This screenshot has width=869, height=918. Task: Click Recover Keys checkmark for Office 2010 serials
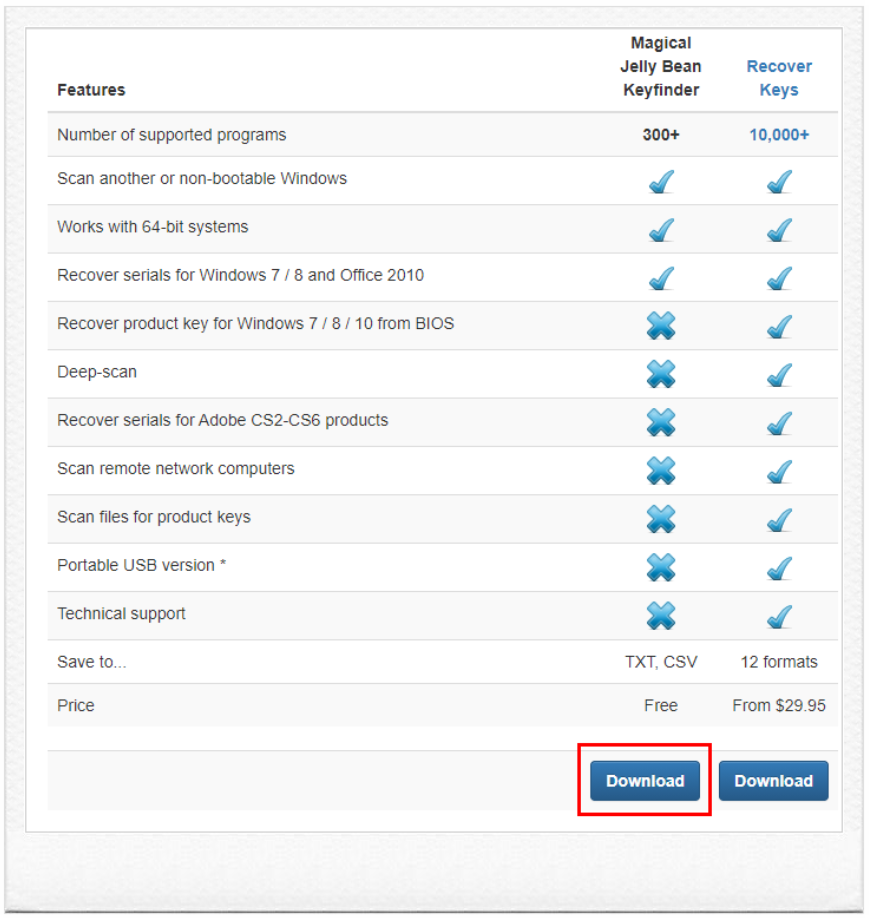[779, 279]
